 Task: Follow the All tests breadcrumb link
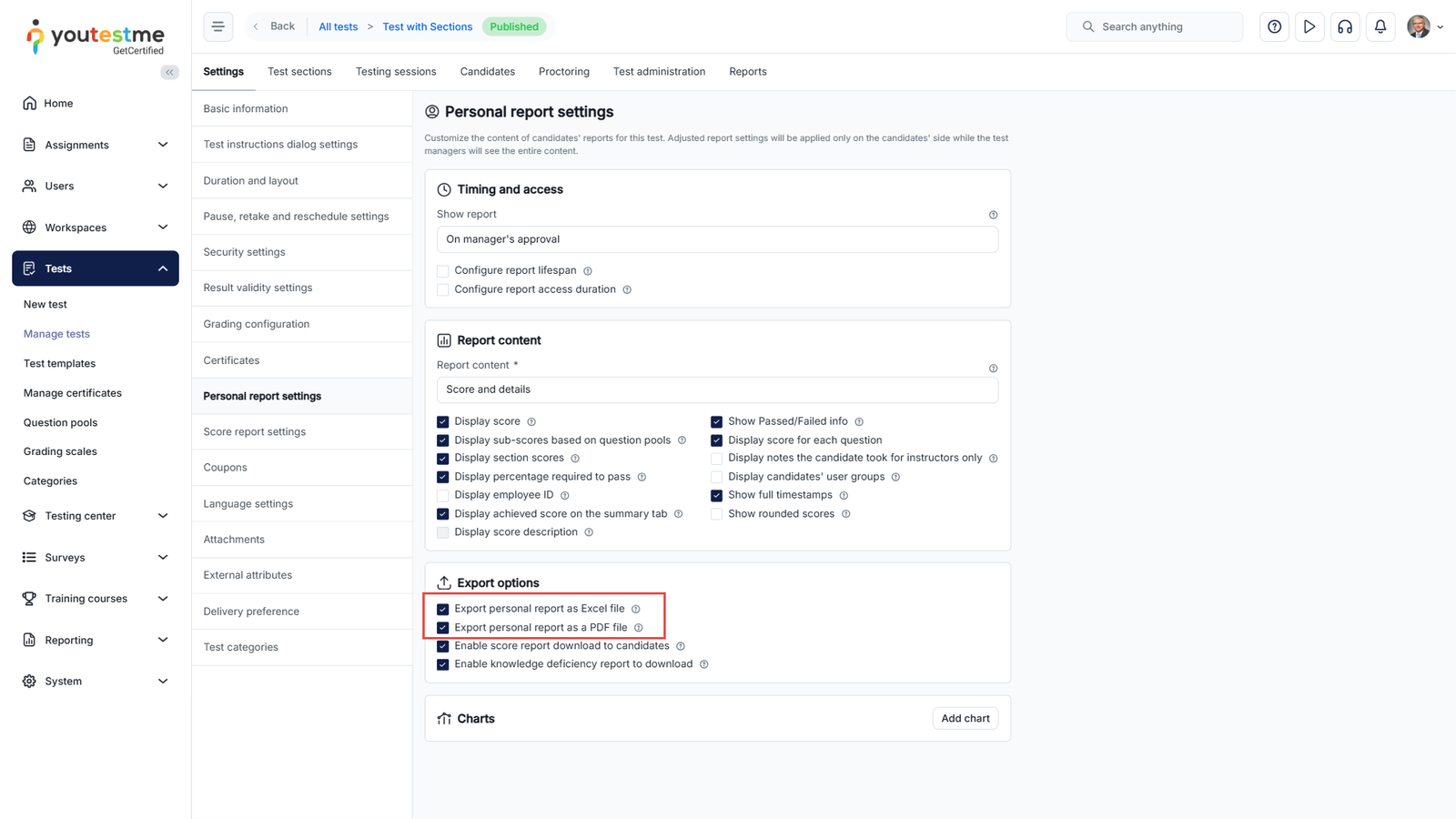(338, 27)
